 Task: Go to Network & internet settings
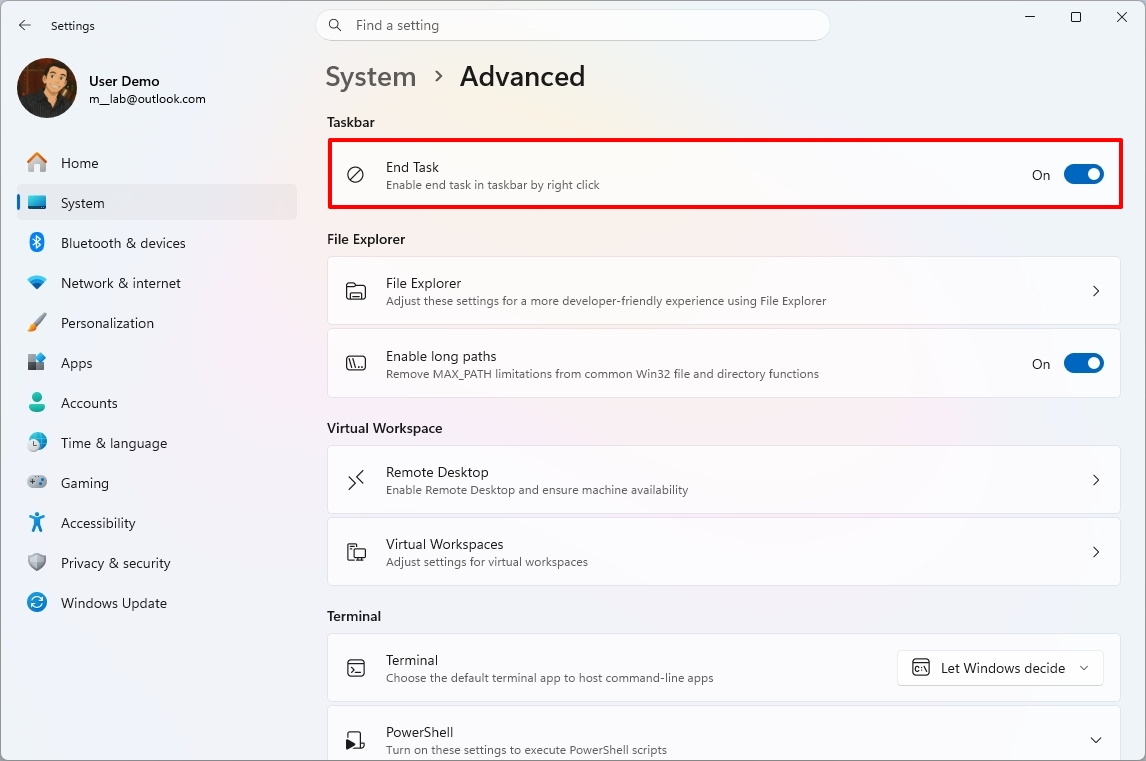[x=156, y=283]
